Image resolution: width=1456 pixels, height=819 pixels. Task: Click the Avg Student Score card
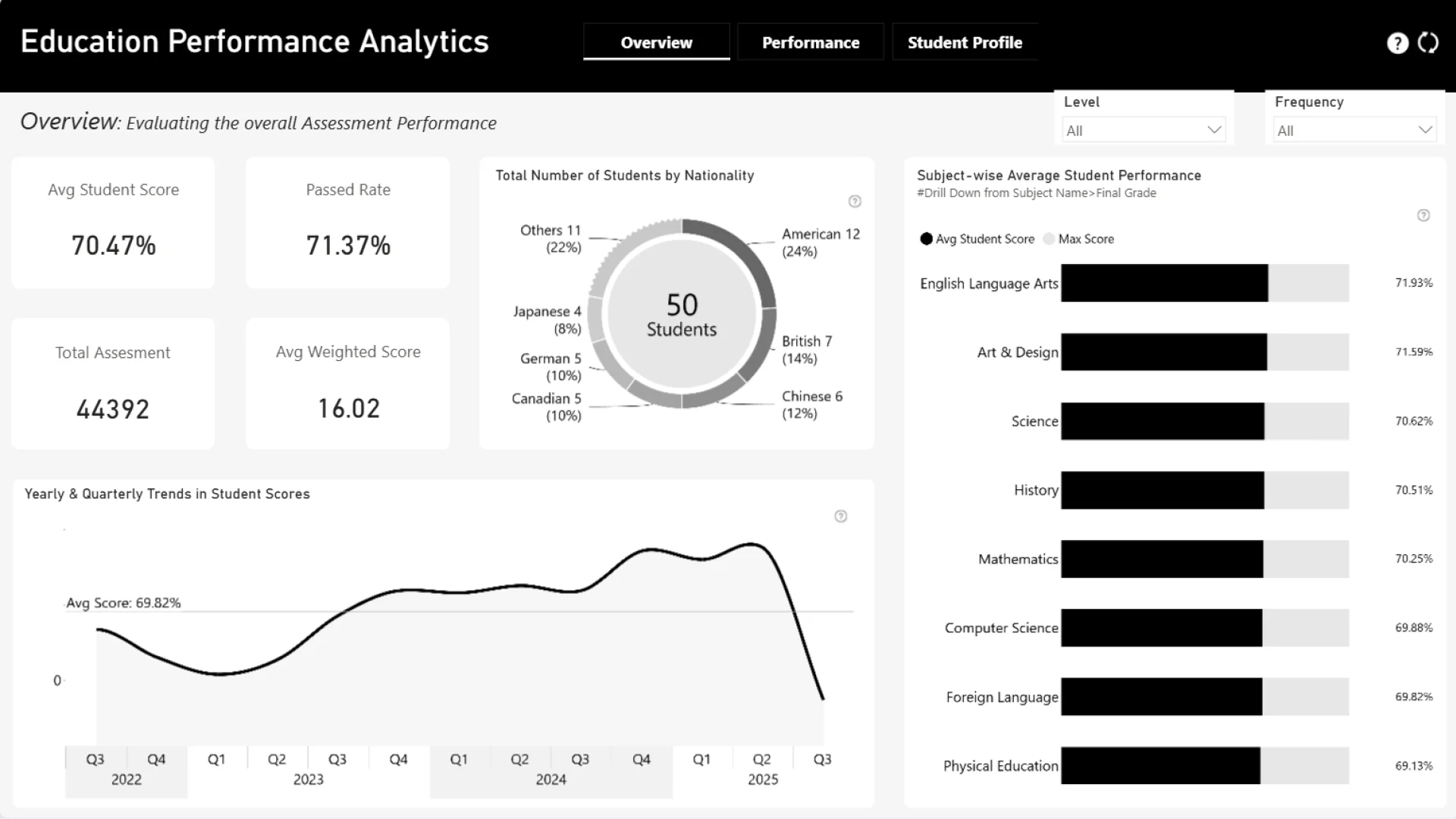pos(113,223)
